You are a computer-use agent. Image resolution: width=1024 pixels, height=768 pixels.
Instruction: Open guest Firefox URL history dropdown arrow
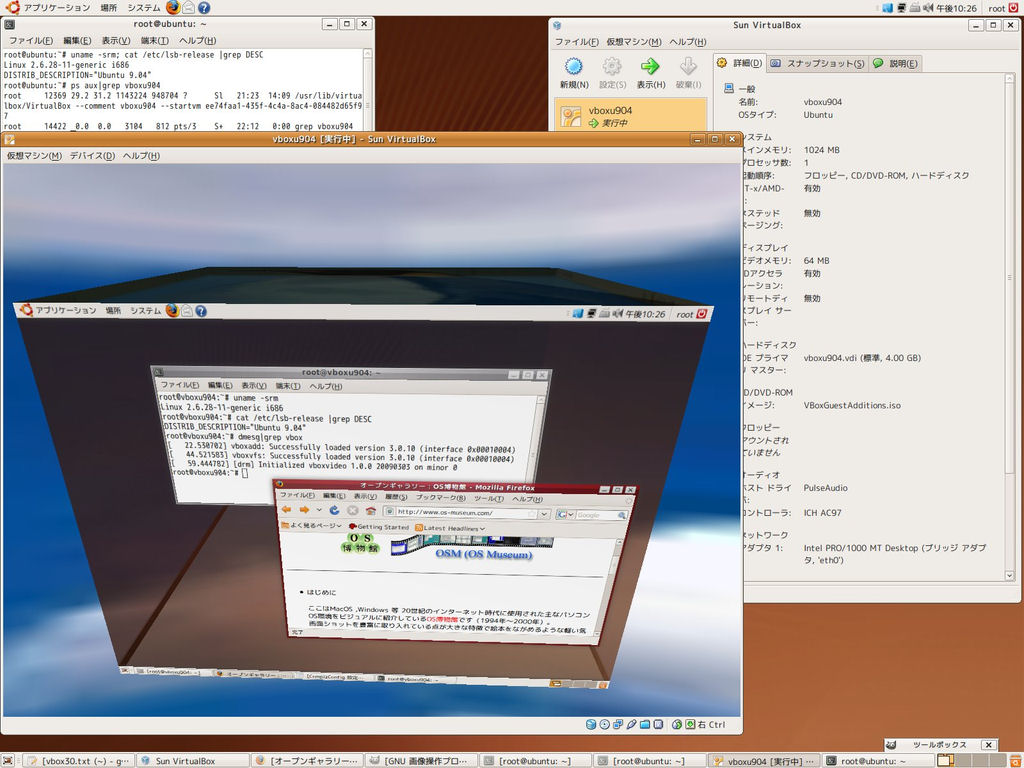pos(544,514)
